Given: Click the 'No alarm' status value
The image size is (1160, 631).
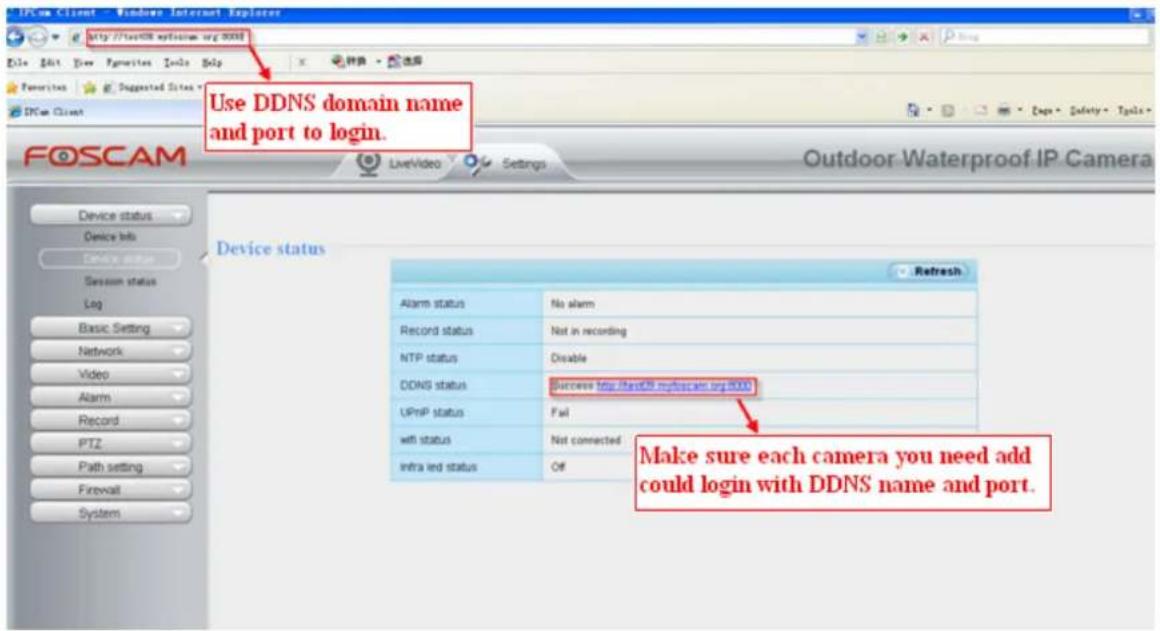Looking at the screenshot, I should (572, 304).
